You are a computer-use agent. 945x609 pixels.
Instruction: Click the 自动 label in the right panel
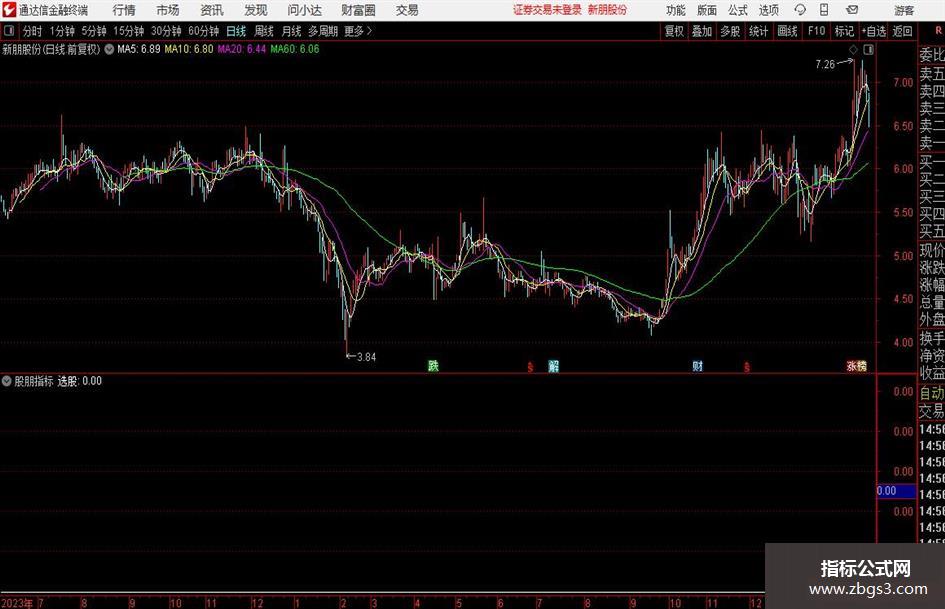click(x=932, y=393)
